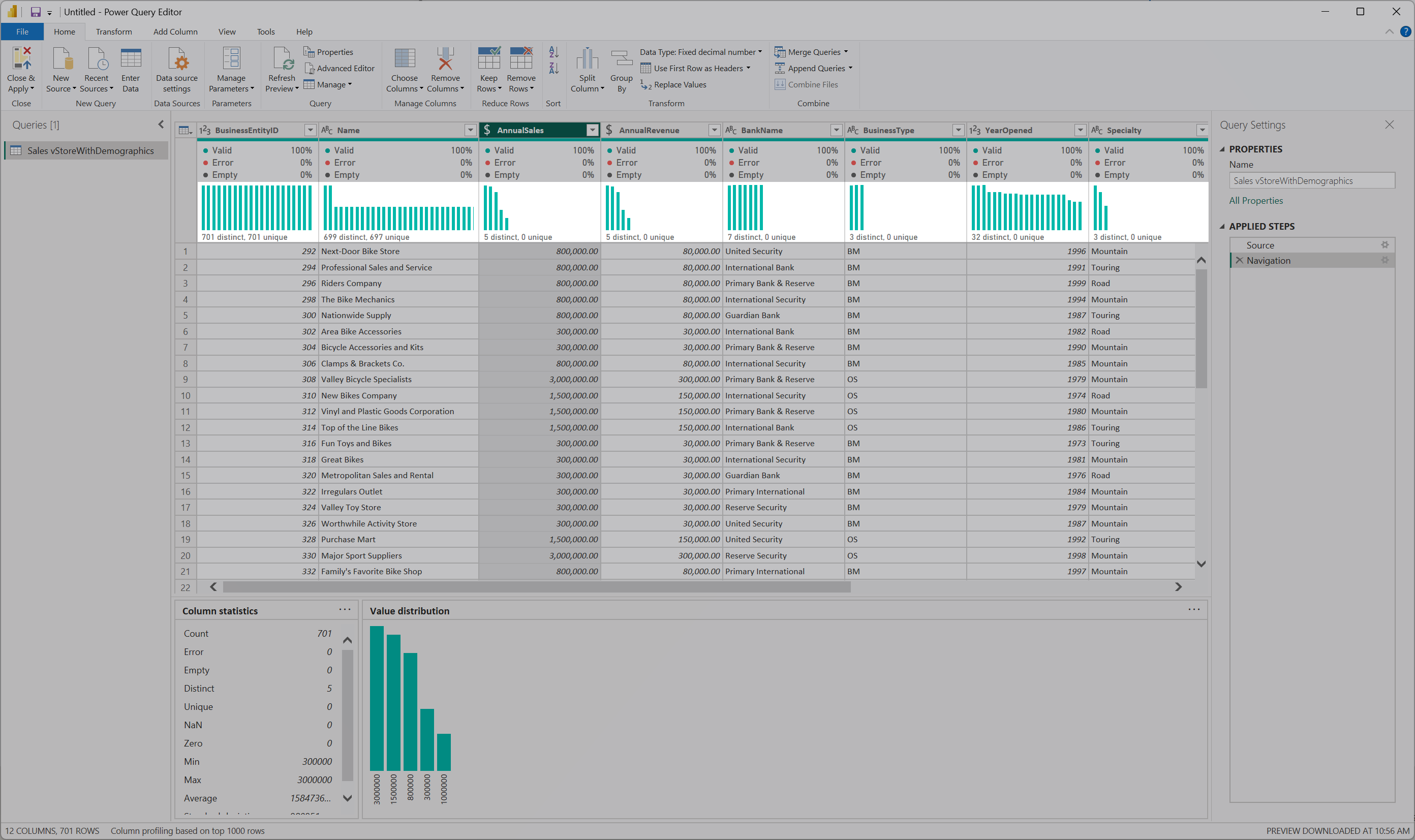
Task: Click the All Properties link
Action: click(x=1255, y=200)
